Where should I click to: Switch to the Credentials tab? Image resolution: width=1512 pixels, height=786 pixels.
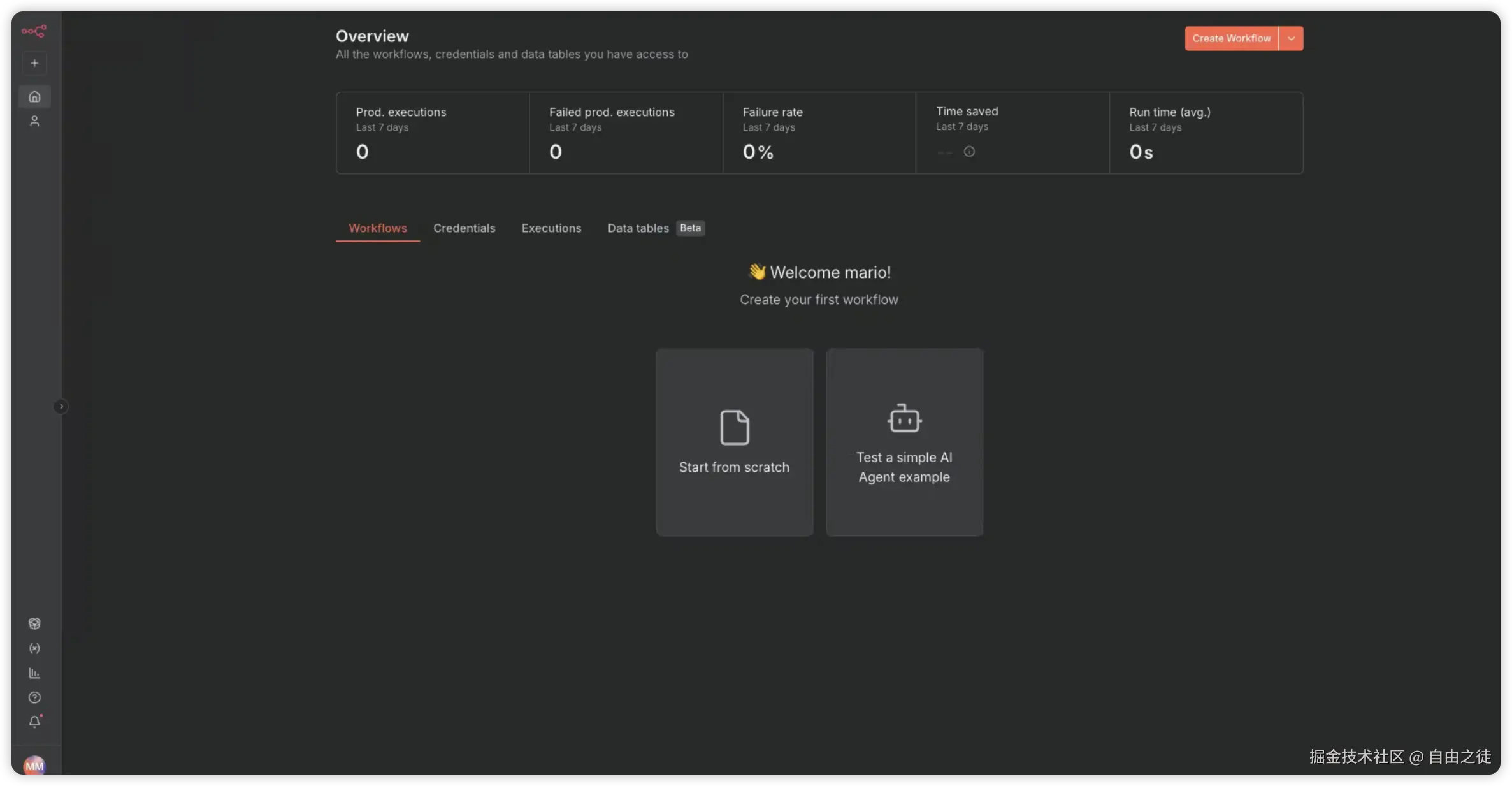pyautogui.click(x=464, y=228)
